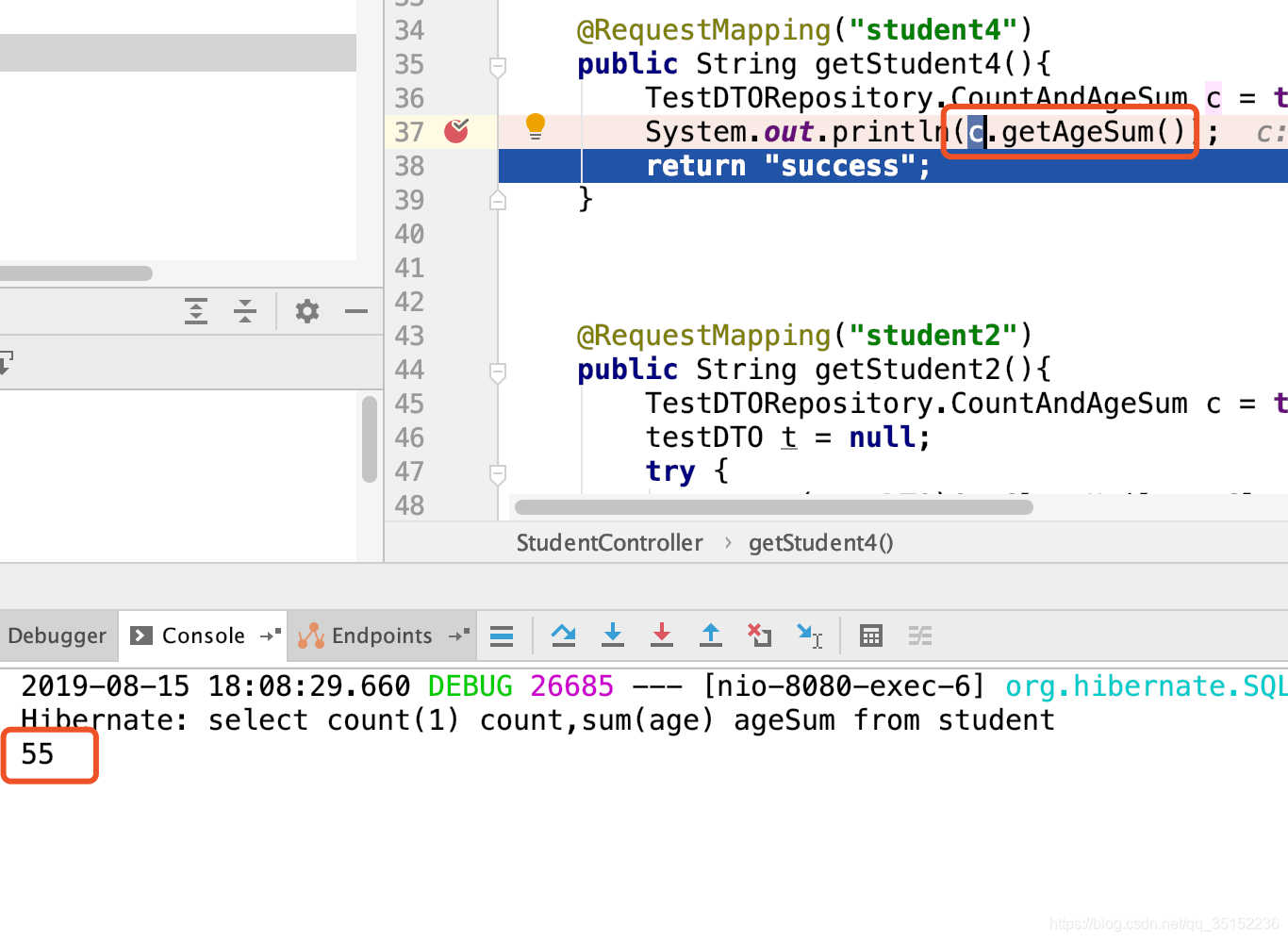Screen dimensions: 1288x941
Task: Click the Run to Cursor icon
Action: coord(808,636)
